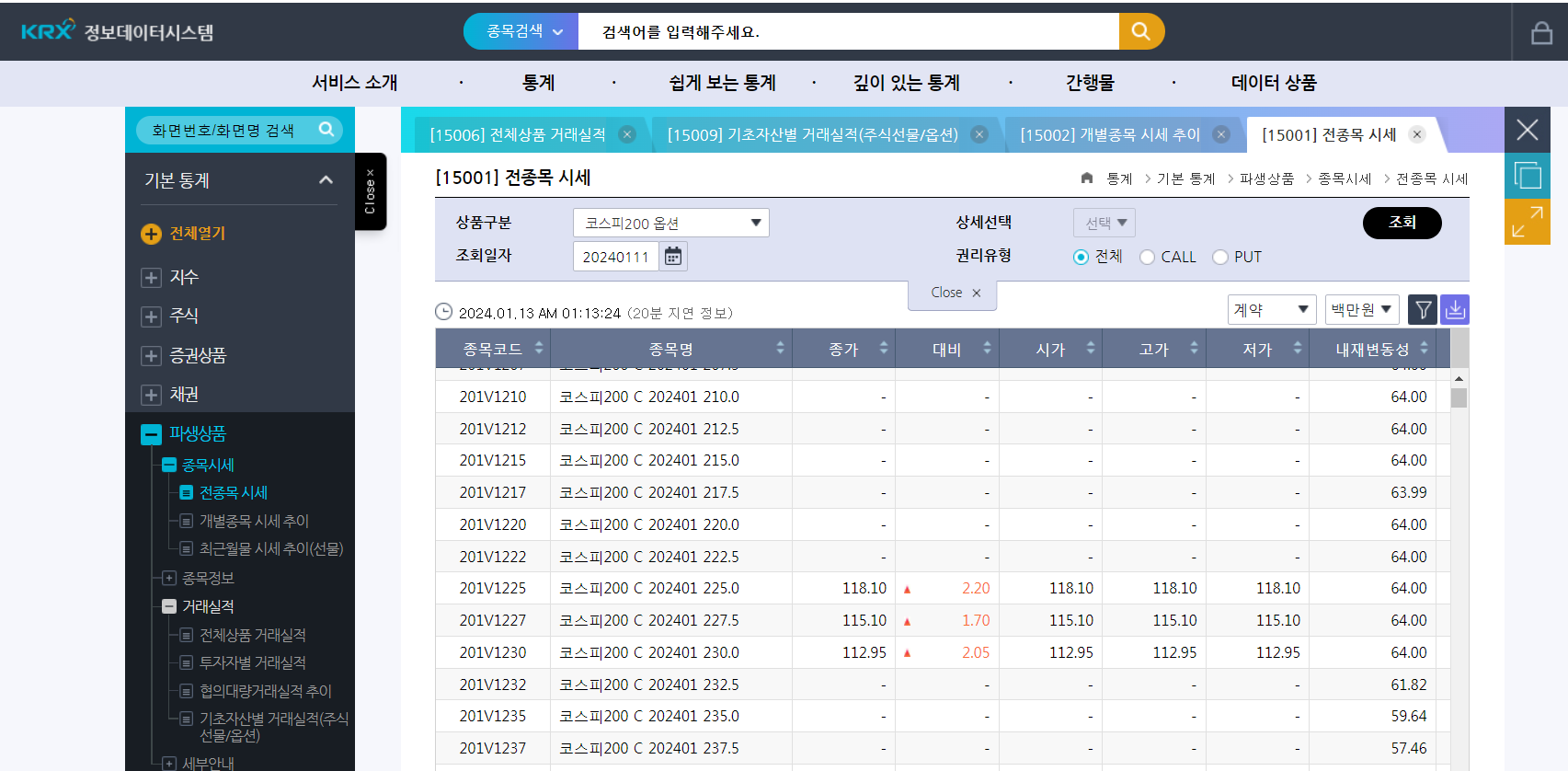
Task: Click the orange expand fullscreen icon
Action: [x=1528, y=222]
